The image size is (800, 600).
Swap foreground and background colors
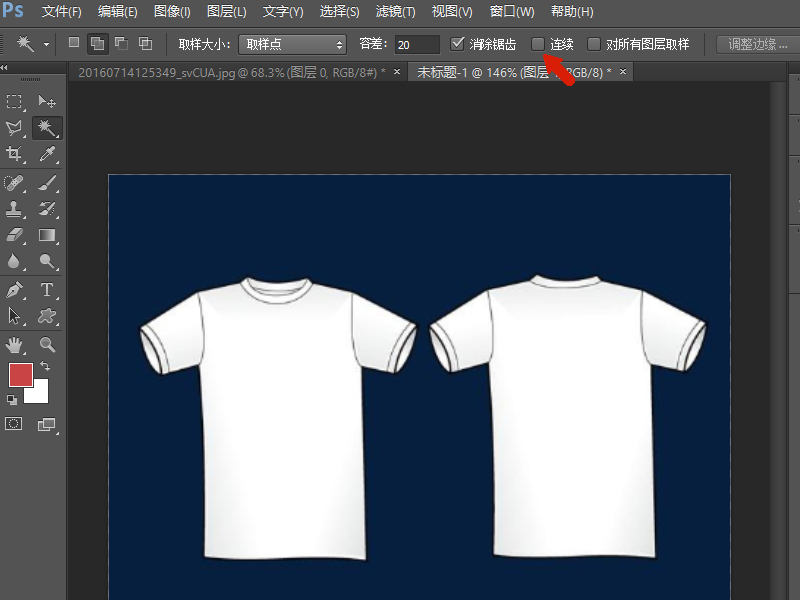45,367
